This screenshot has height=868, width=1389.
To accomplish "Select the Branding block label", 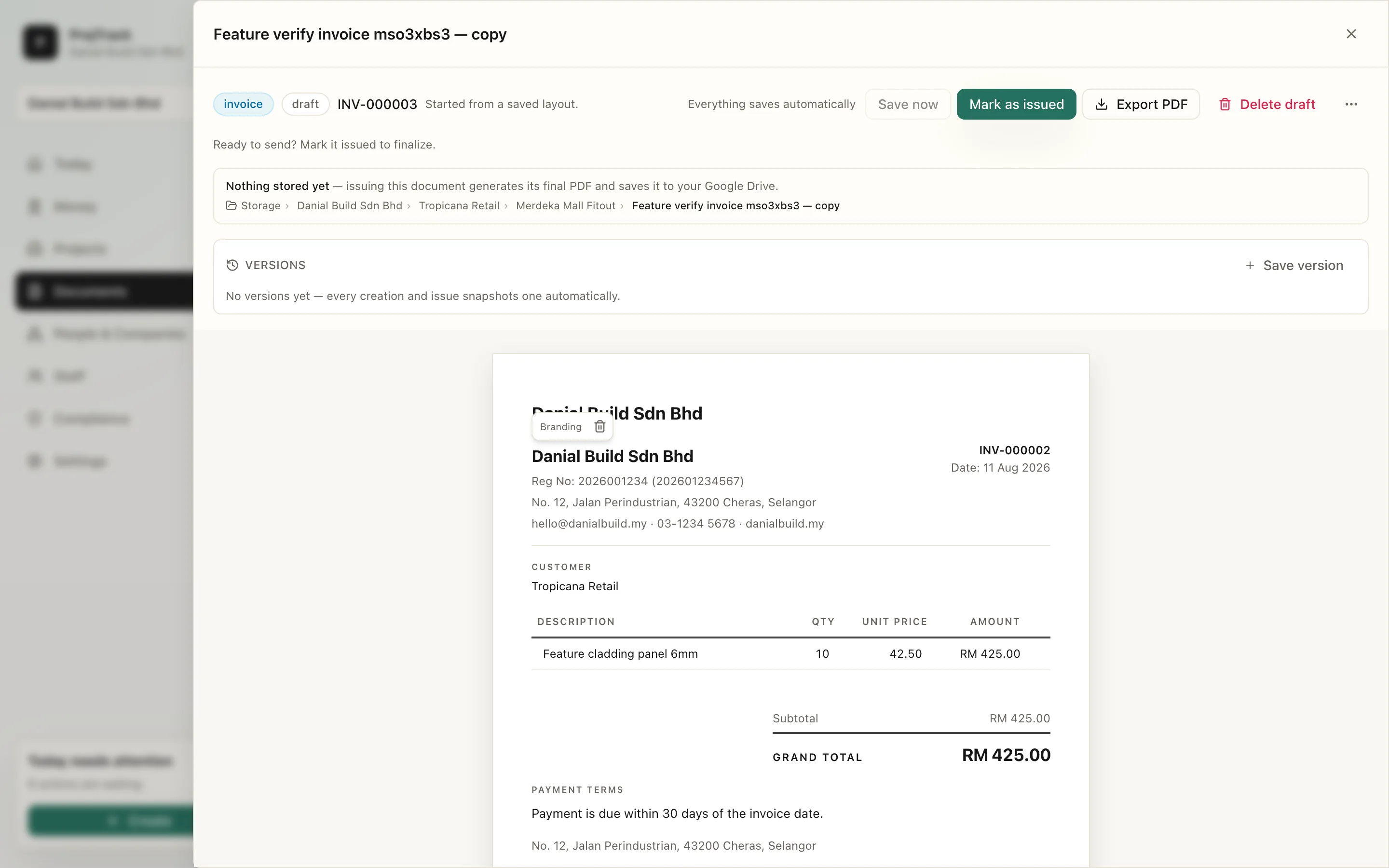I will pos(561,427).
